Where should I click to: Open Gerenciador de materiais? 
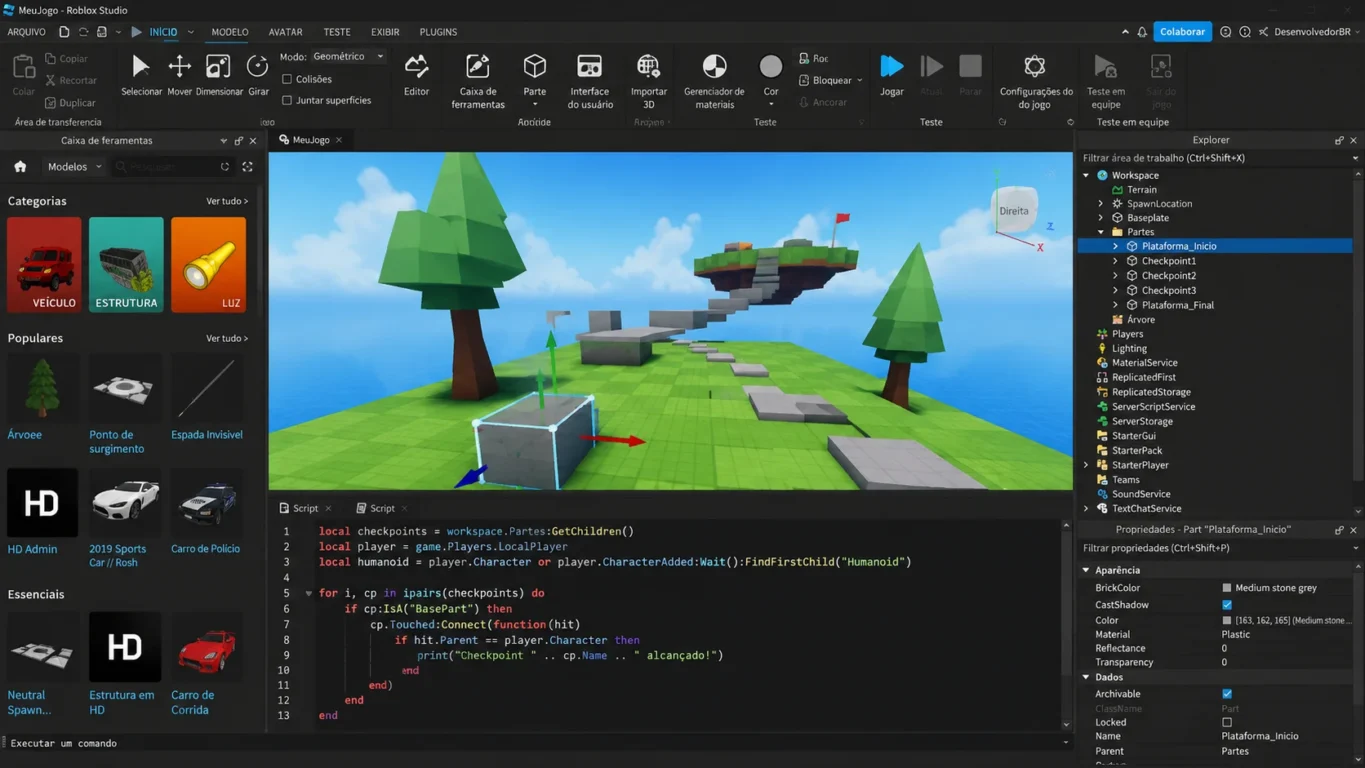point(714,80)
